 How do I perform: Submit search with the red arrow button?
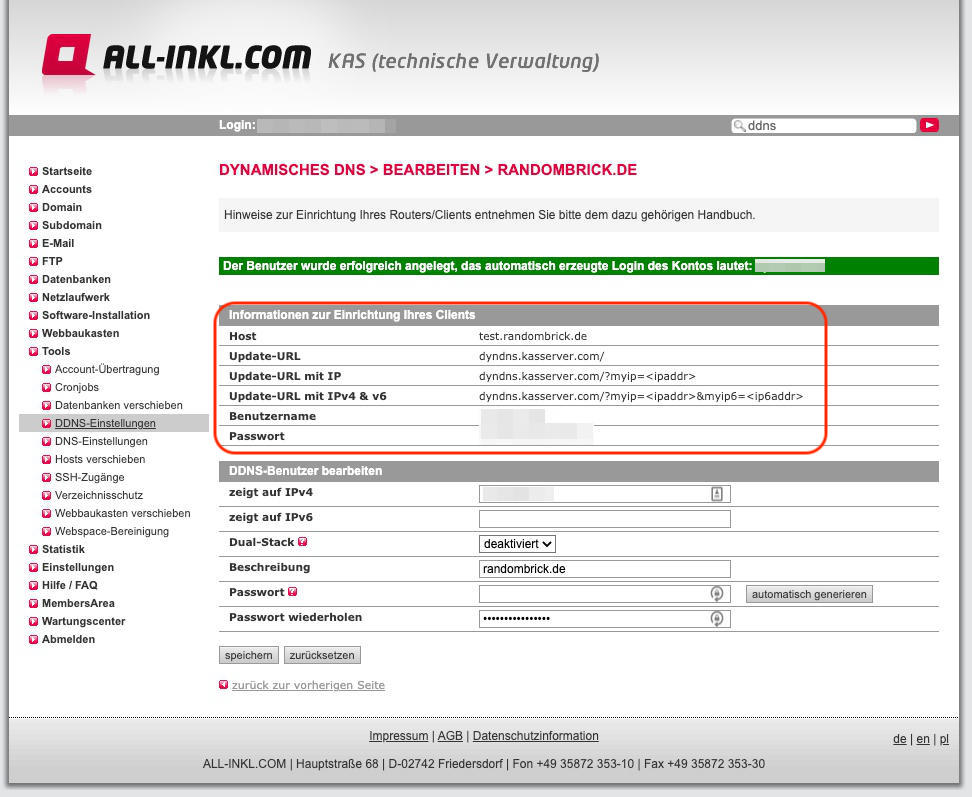tap(929, 125)
